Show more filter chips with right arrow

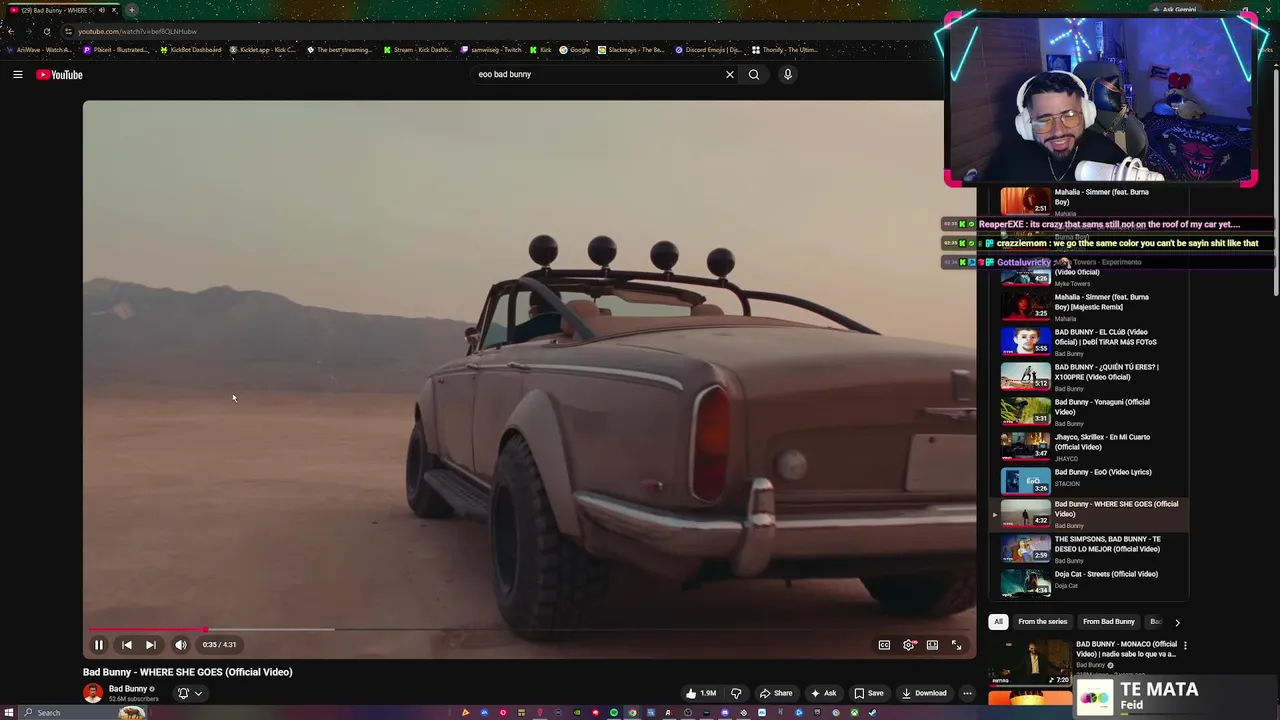[1177, 622]
